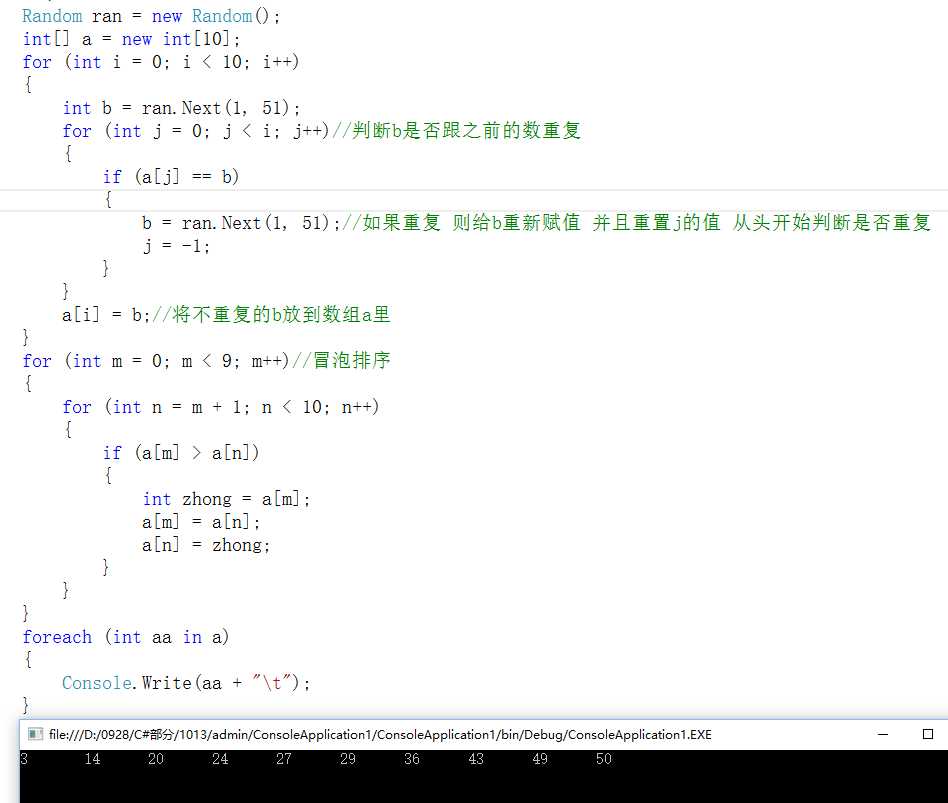Click the line 'int[] a = new int[10];'

(x=131, y=39)
